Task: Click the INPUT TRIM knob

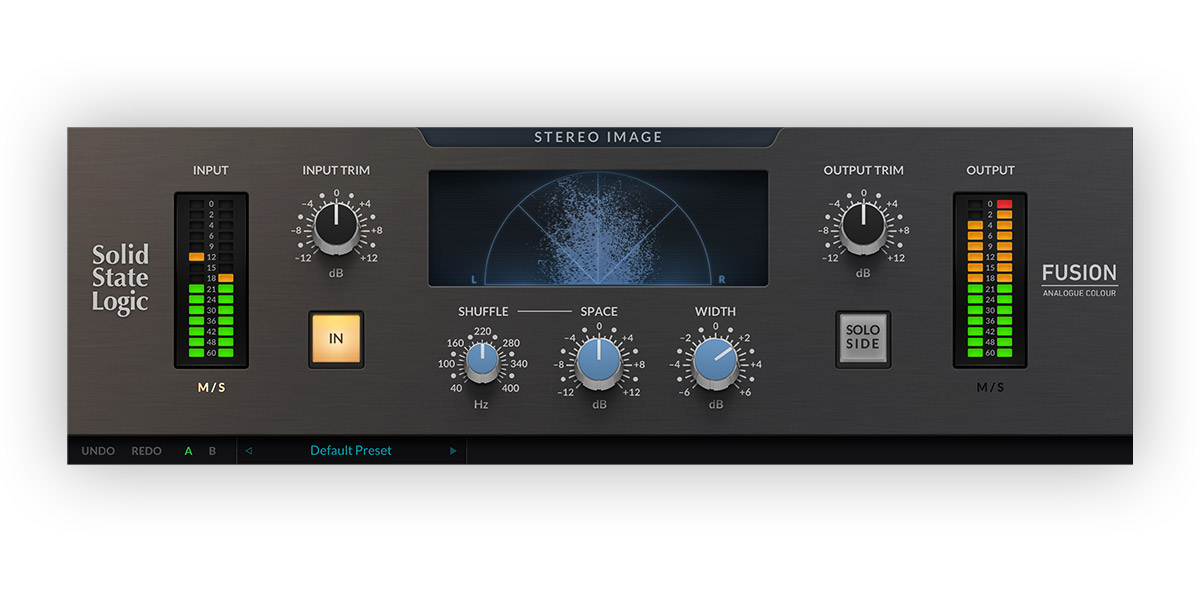Action: pos(335,228)
